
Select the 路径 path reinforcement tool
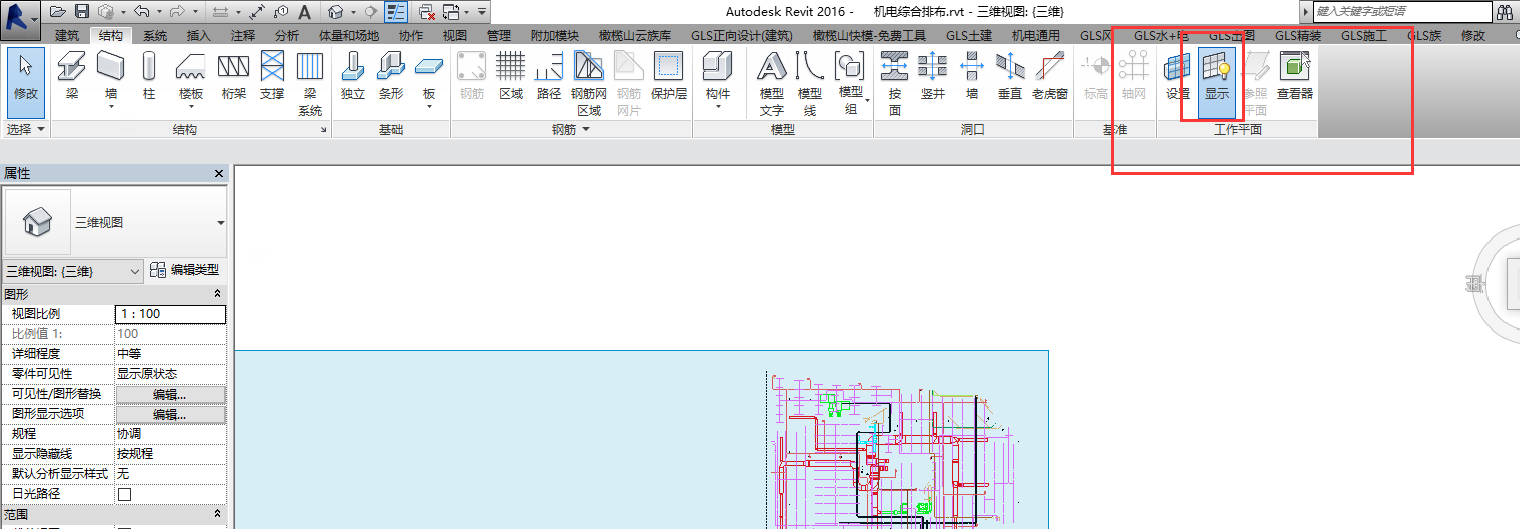(x=549, y=77)
